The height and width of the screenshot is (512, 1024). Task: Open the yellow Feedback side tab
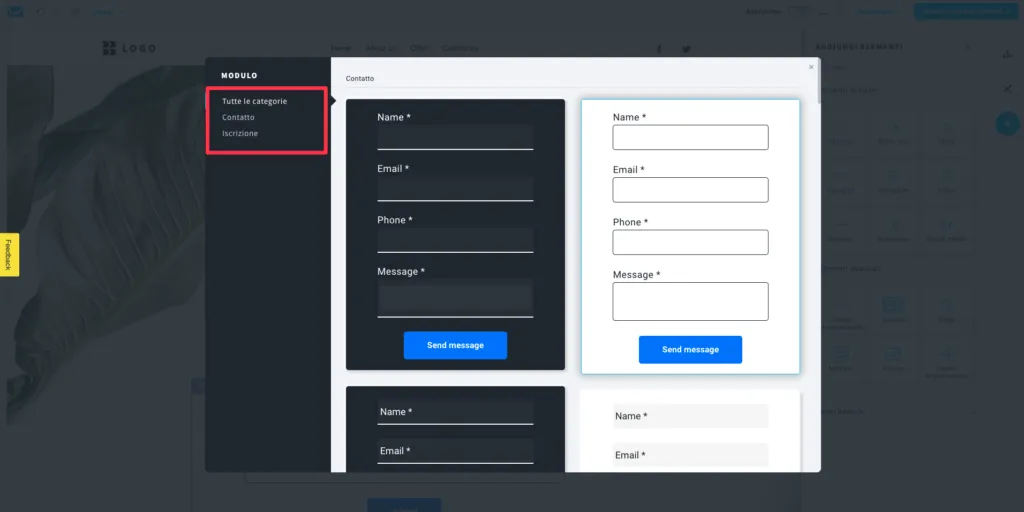9,255
